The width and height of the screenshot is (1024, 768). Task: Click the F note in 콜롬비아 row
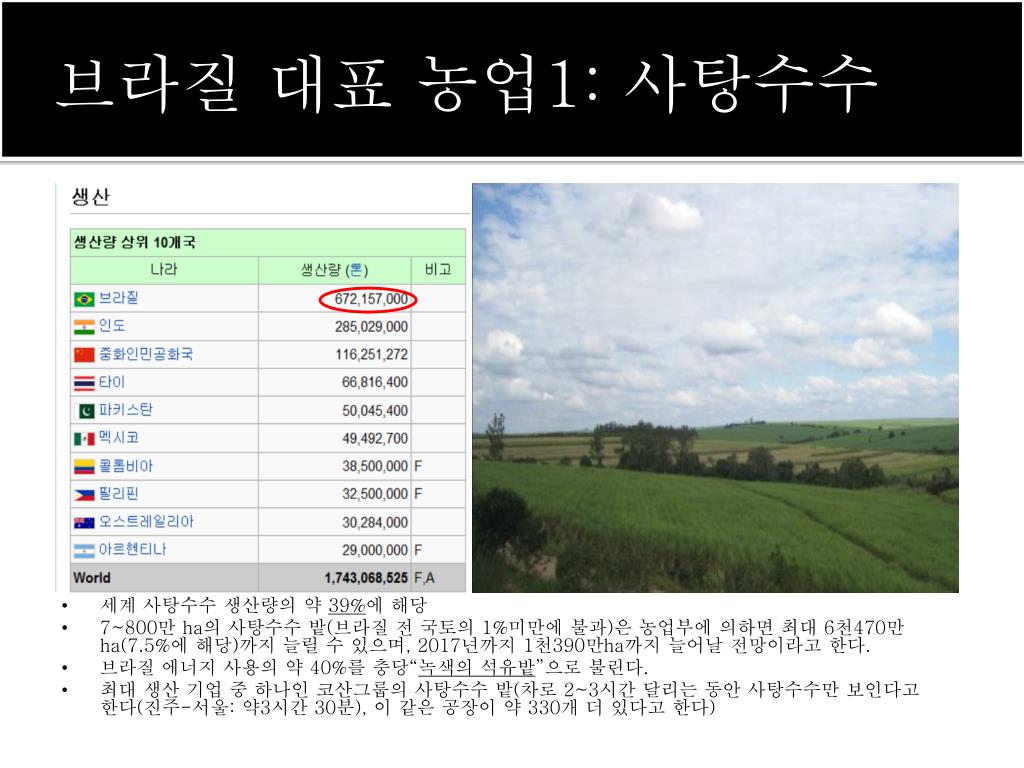click(x=418, y=466)
